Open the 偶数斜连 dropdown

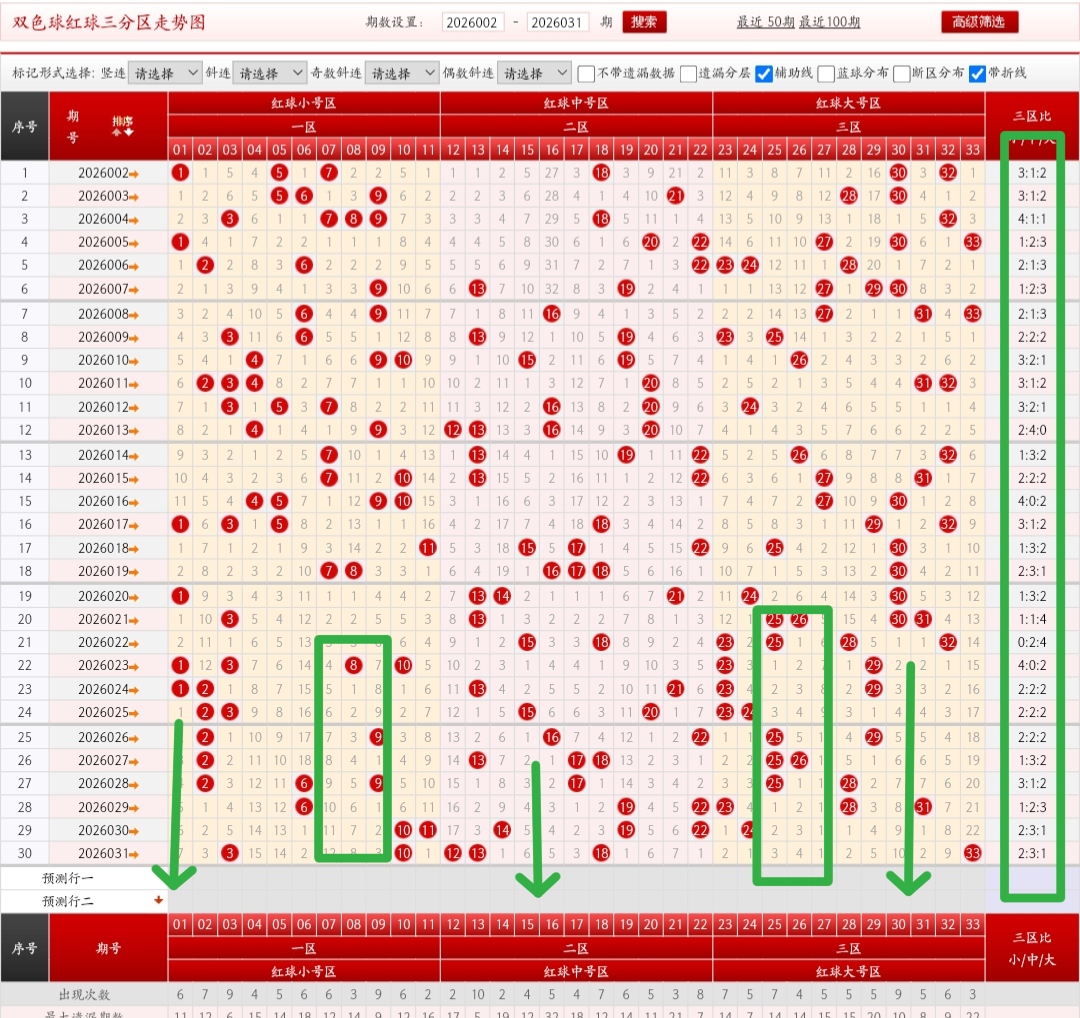pos(534,73)
